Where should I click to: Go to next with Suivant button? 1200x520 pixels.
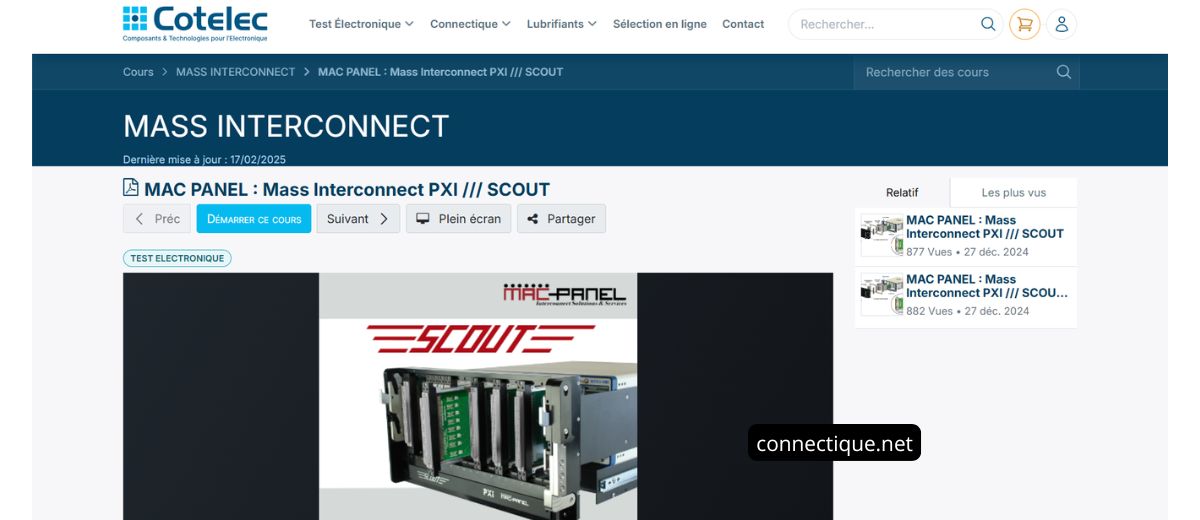coord(358,219)
